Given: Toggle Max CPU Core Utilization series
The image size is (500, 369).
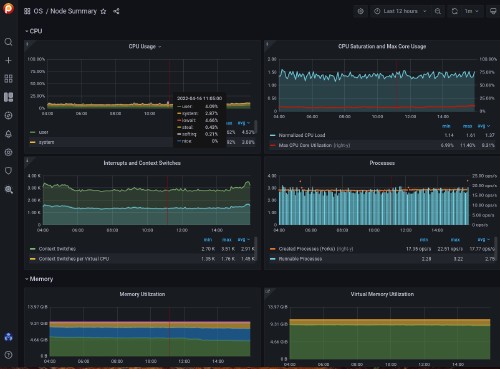Looking at the screenshot, I should click(x=314, y=145).
